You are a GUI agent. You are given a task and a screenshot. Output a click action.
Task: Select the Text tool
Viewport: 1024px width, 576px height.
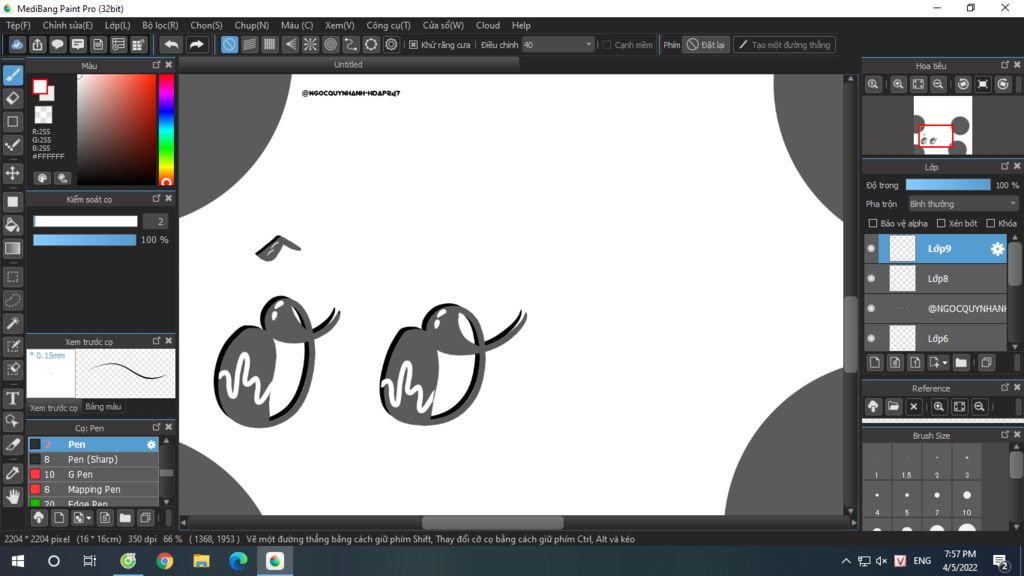coord(12,398)
